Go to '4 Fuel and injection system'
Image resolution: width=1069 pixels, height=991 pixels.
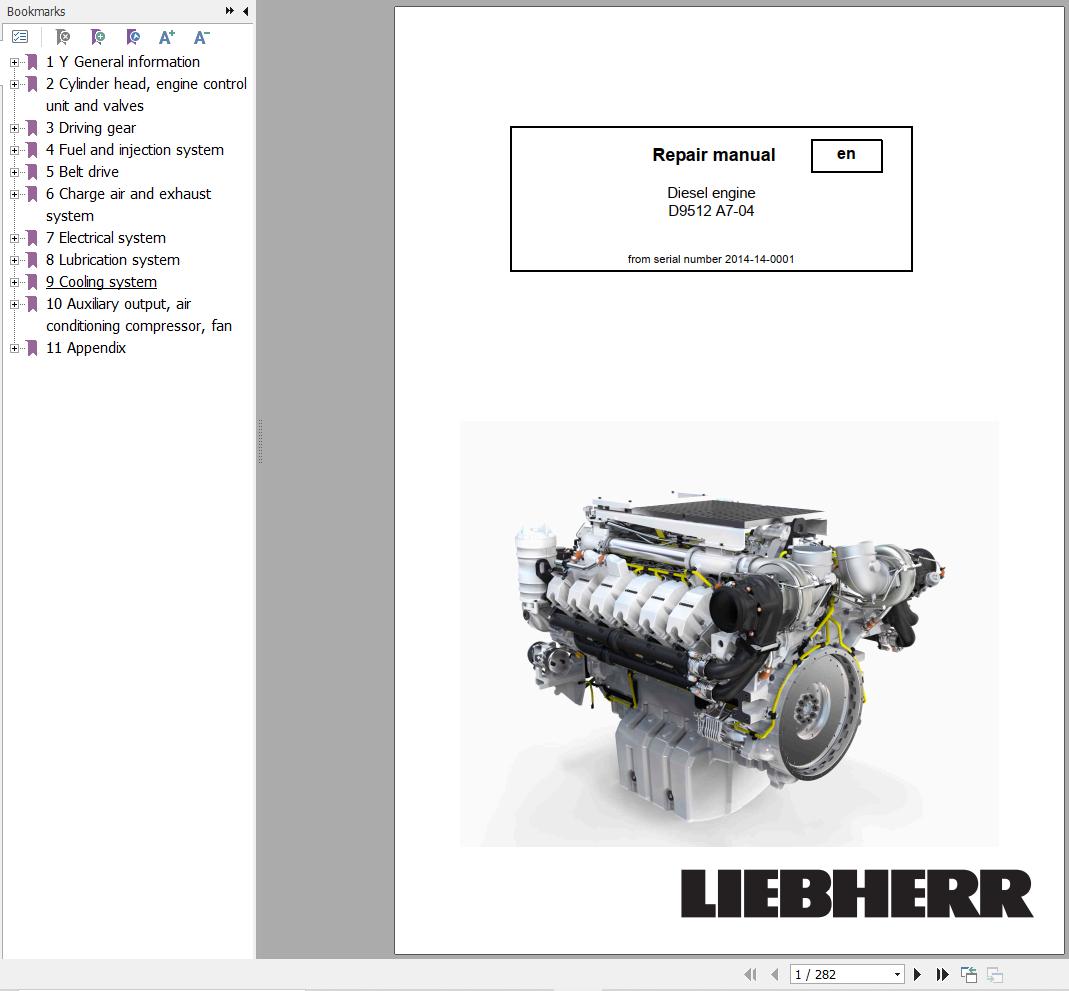point(134,150)
